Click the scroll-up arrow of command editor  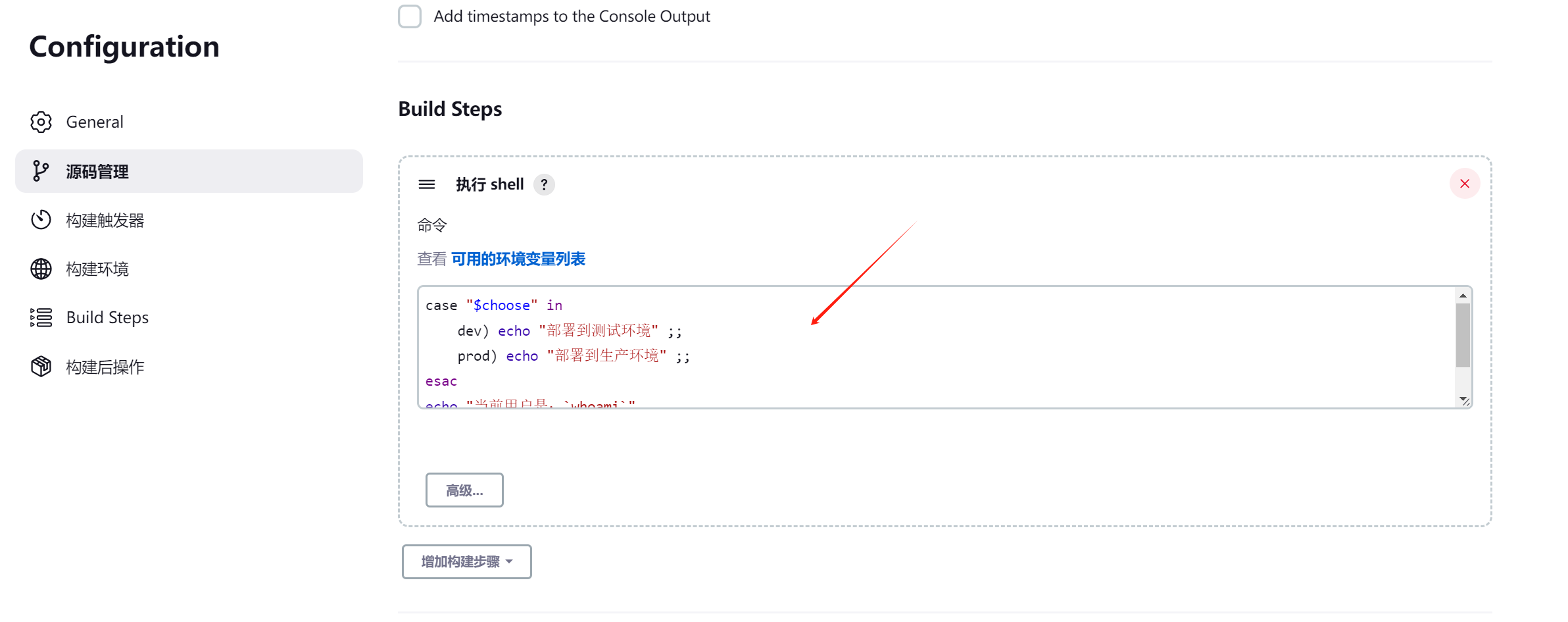(1463, 296)
